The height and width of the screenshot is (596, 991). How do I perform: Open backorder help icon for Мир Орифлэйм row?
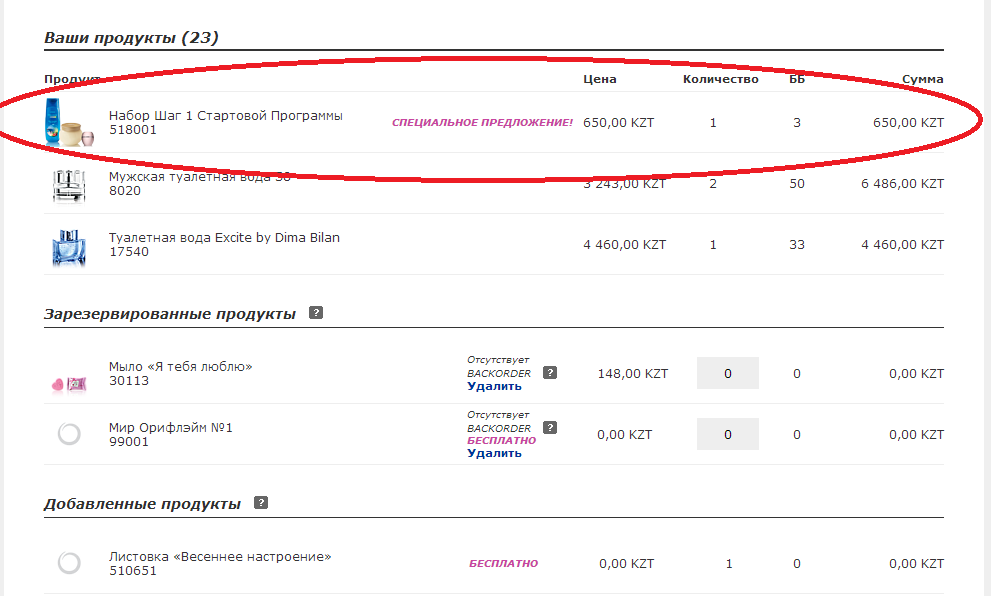(x=550, y=428)
